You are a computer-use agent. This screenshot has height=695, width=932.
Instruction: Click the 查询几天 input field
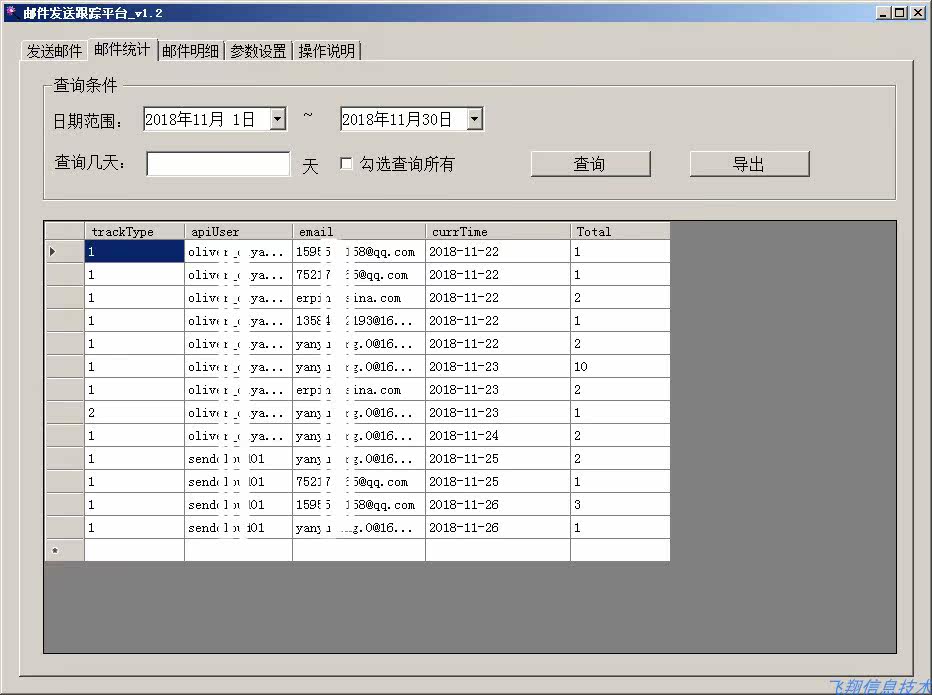coord(218,164)
